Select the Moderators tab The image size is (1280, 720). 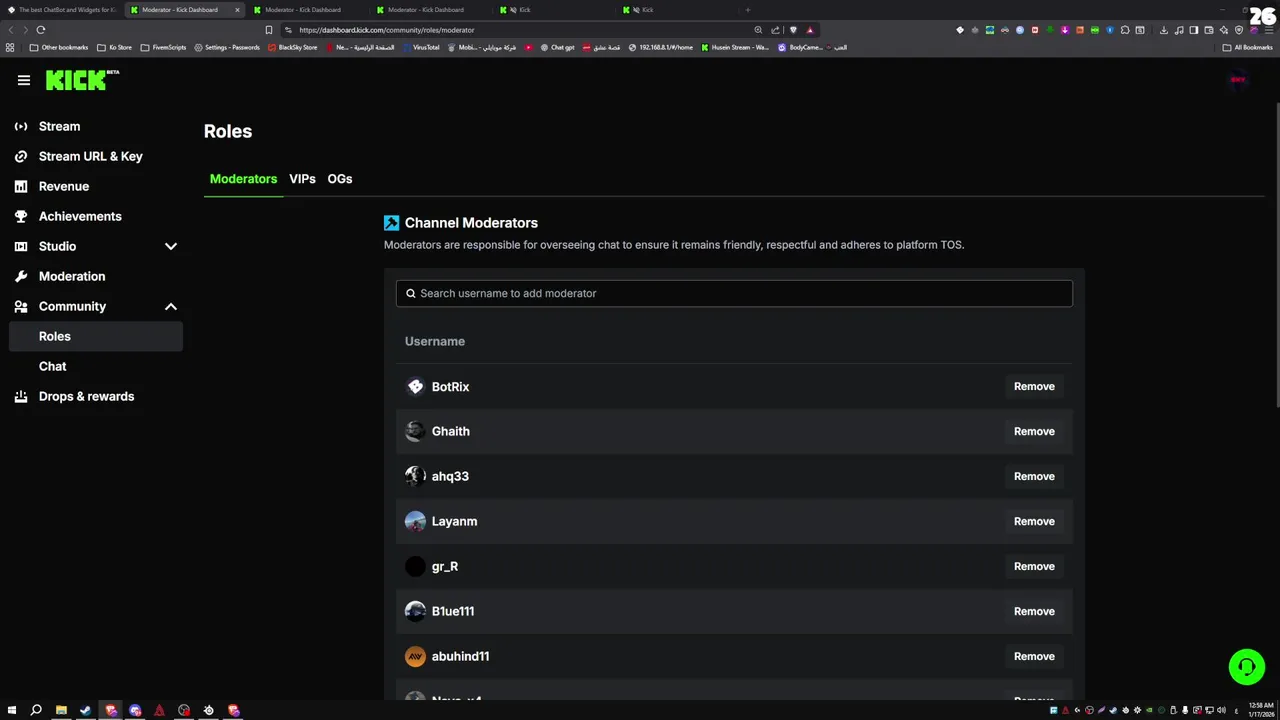click(x=243, y=179)
